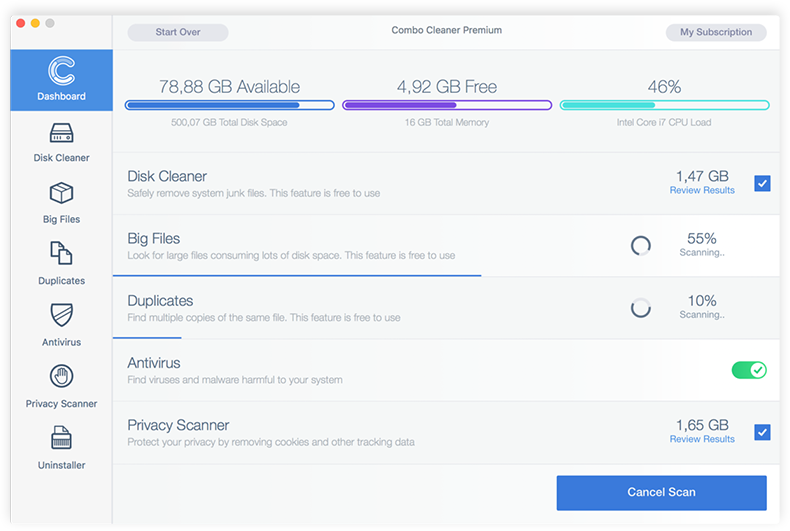The width and height of the screenshot is (790, 531).
Task: Click 'Intel Core i7 CPU Load' label
Action: click(664, 122)
